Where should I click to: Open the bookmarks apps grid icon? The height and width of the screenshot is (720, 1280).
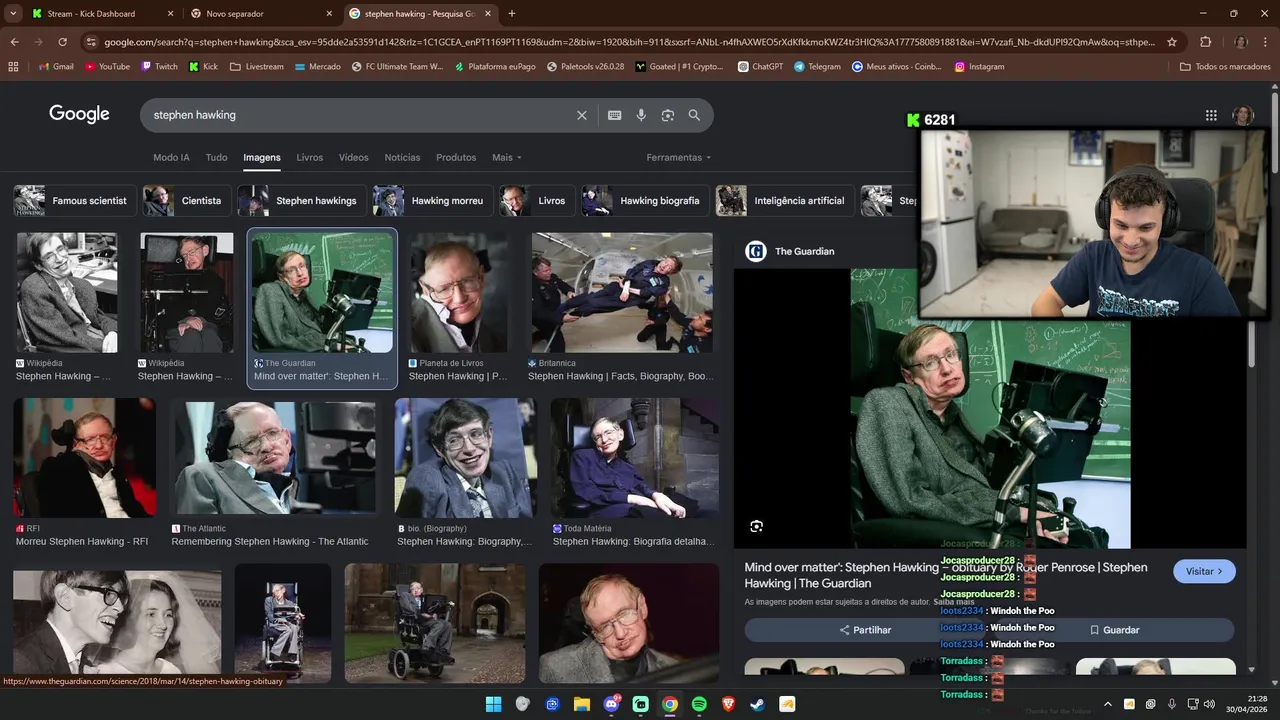pos(13,66)
